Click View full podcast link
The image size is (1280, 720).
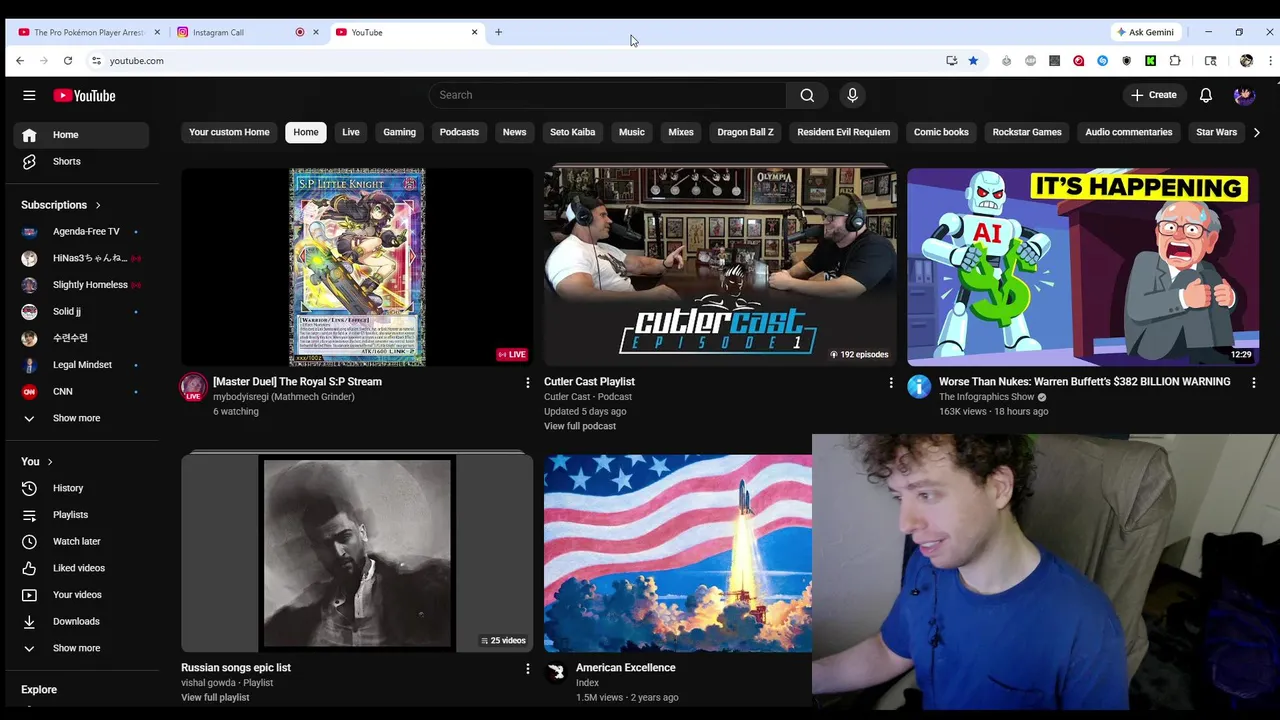click(580, 426)
